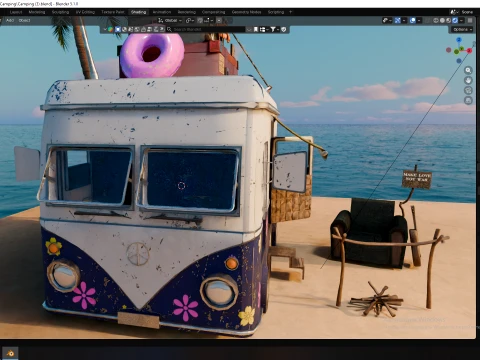Switch to the Texture Paint workspace

tap(113, 12)
